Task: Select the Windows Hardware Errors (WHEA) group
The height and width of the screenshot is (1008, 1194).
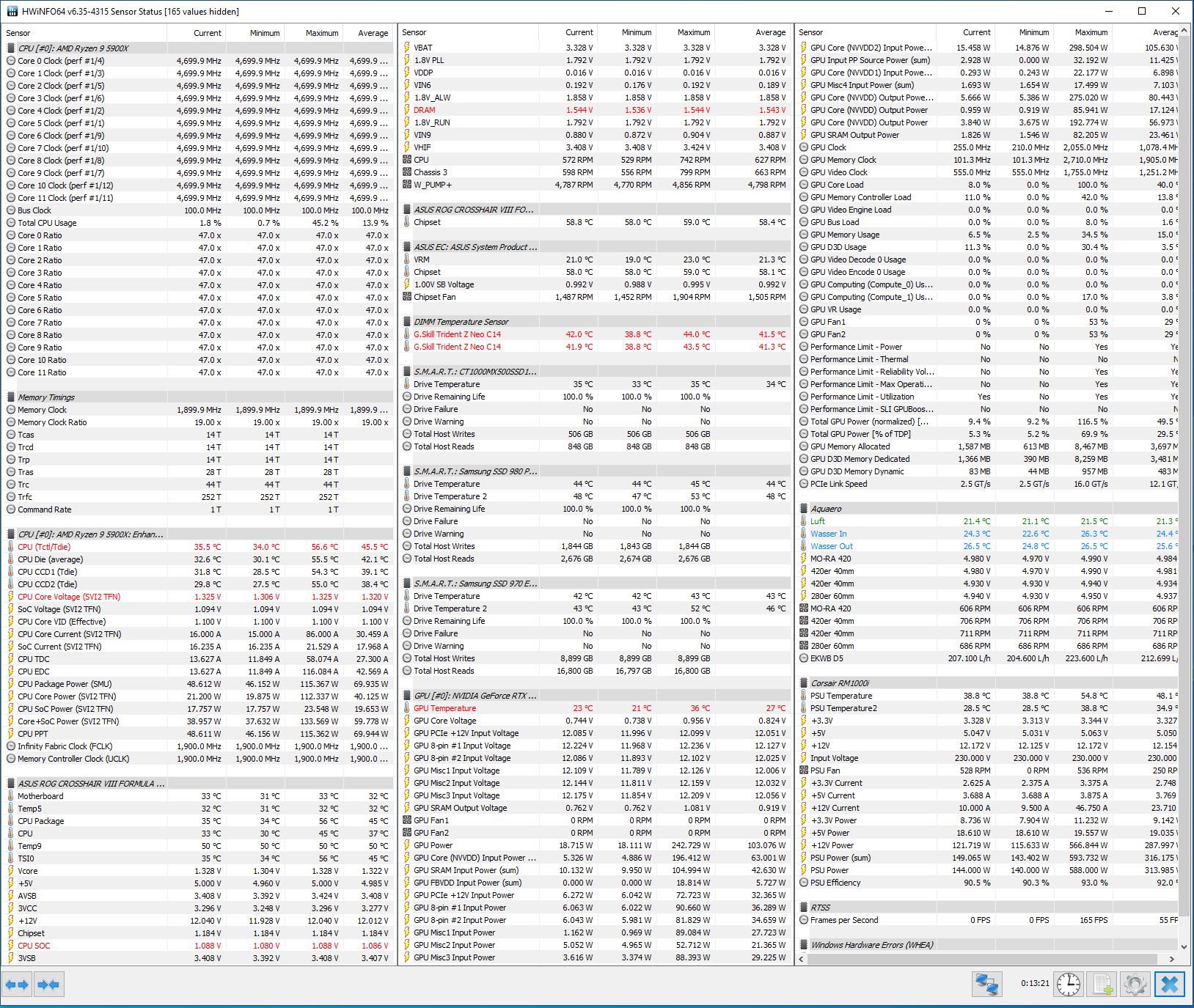Action: [x=987, y=945]
